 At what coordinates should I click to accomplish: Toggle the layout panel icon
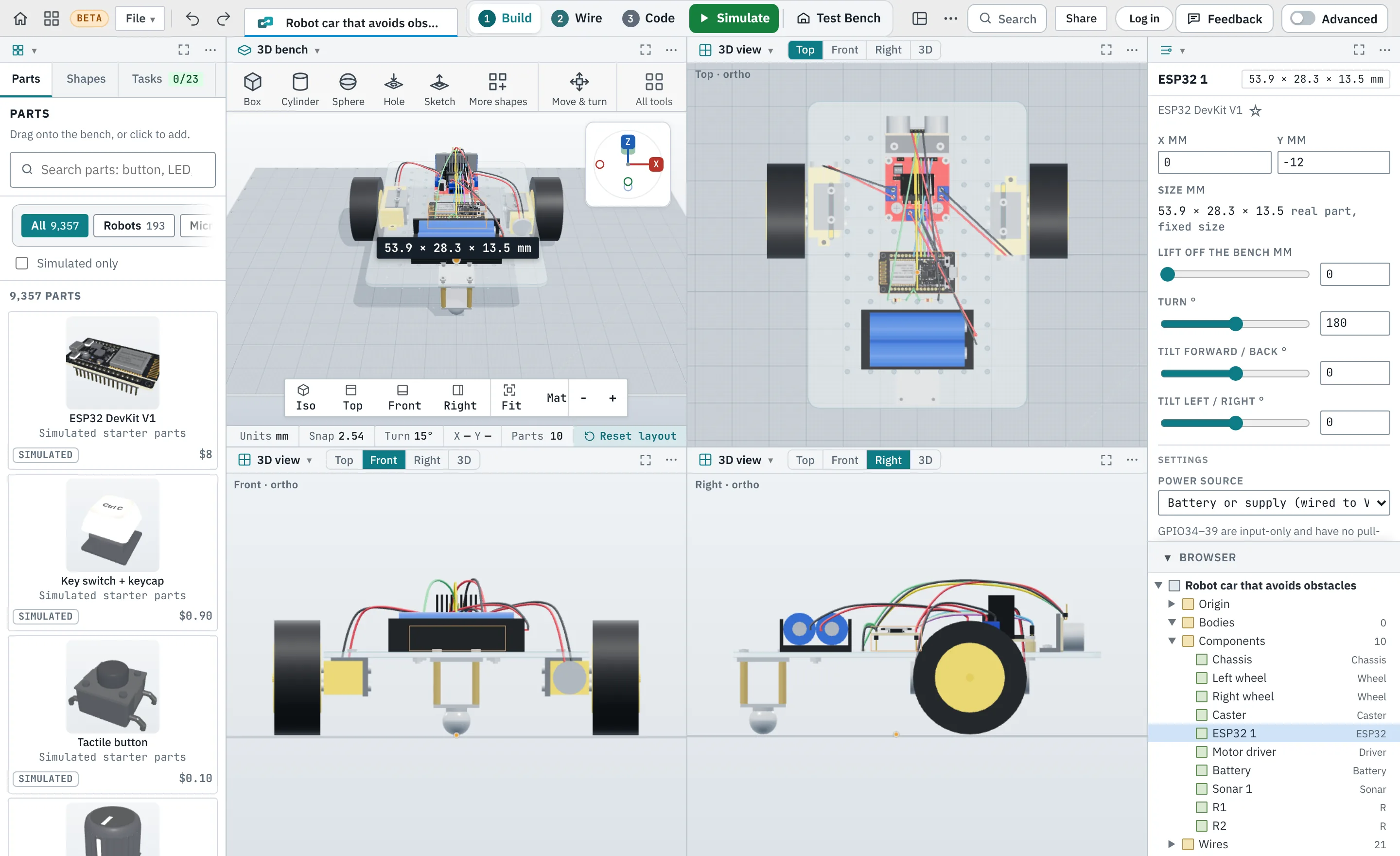click(919, 18)
